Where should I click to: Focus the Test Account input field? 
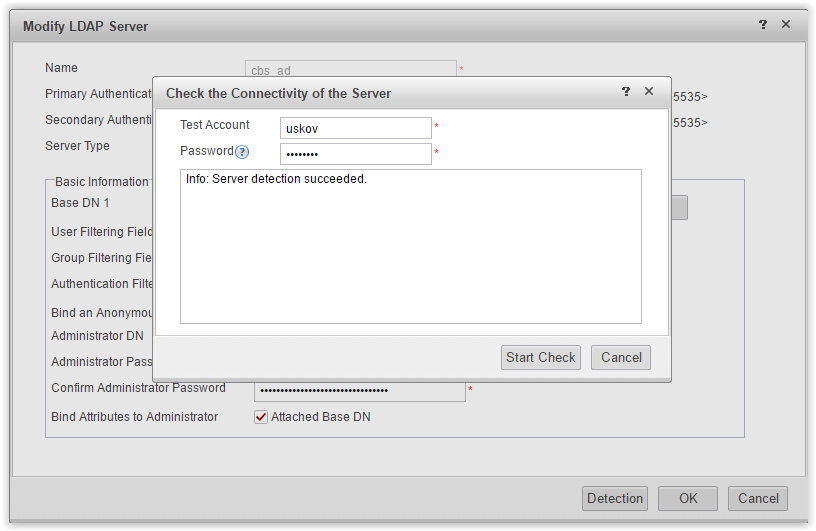pos(355,128)
